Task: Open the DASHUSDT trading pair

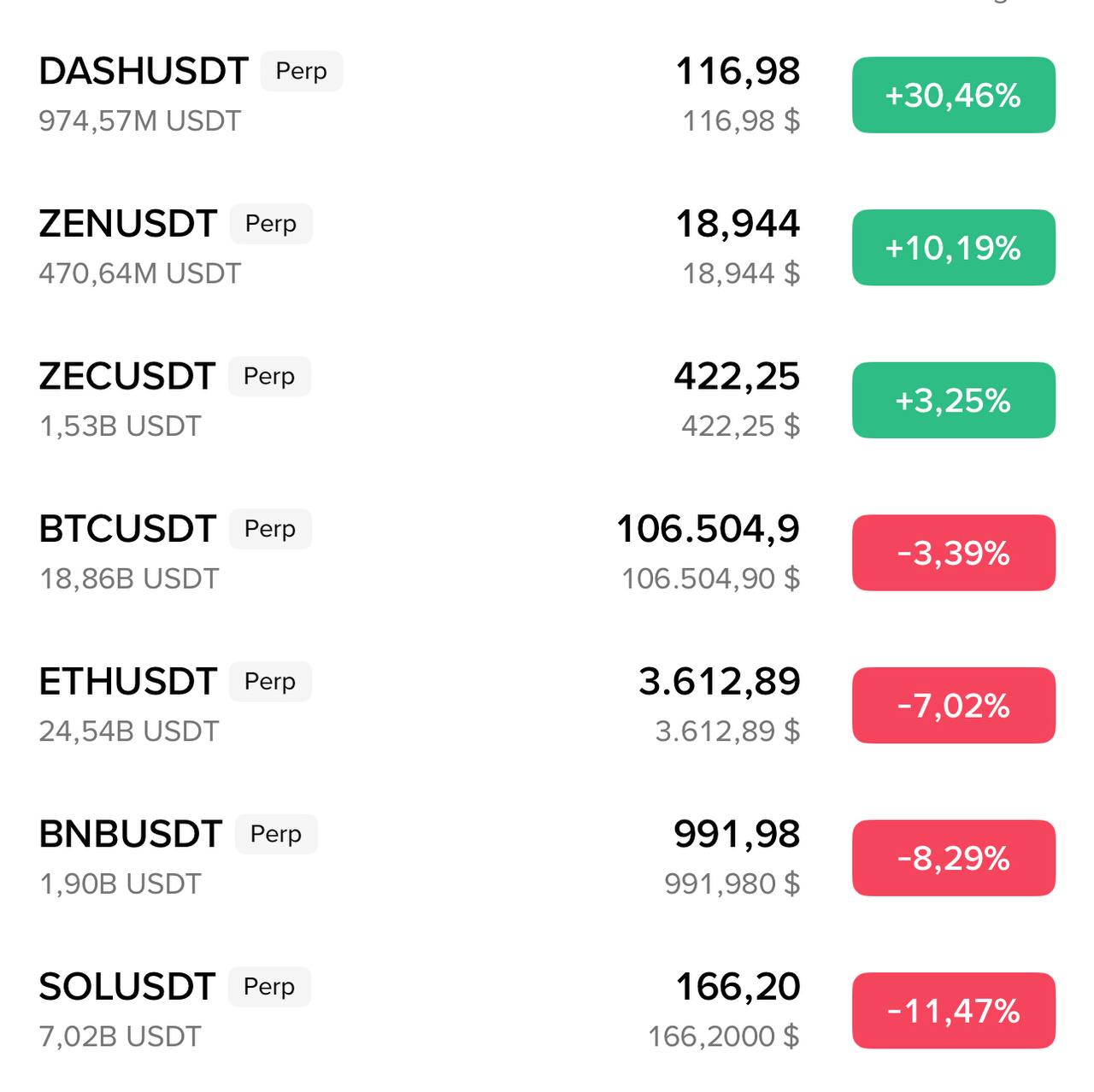Action: [144, 72]
